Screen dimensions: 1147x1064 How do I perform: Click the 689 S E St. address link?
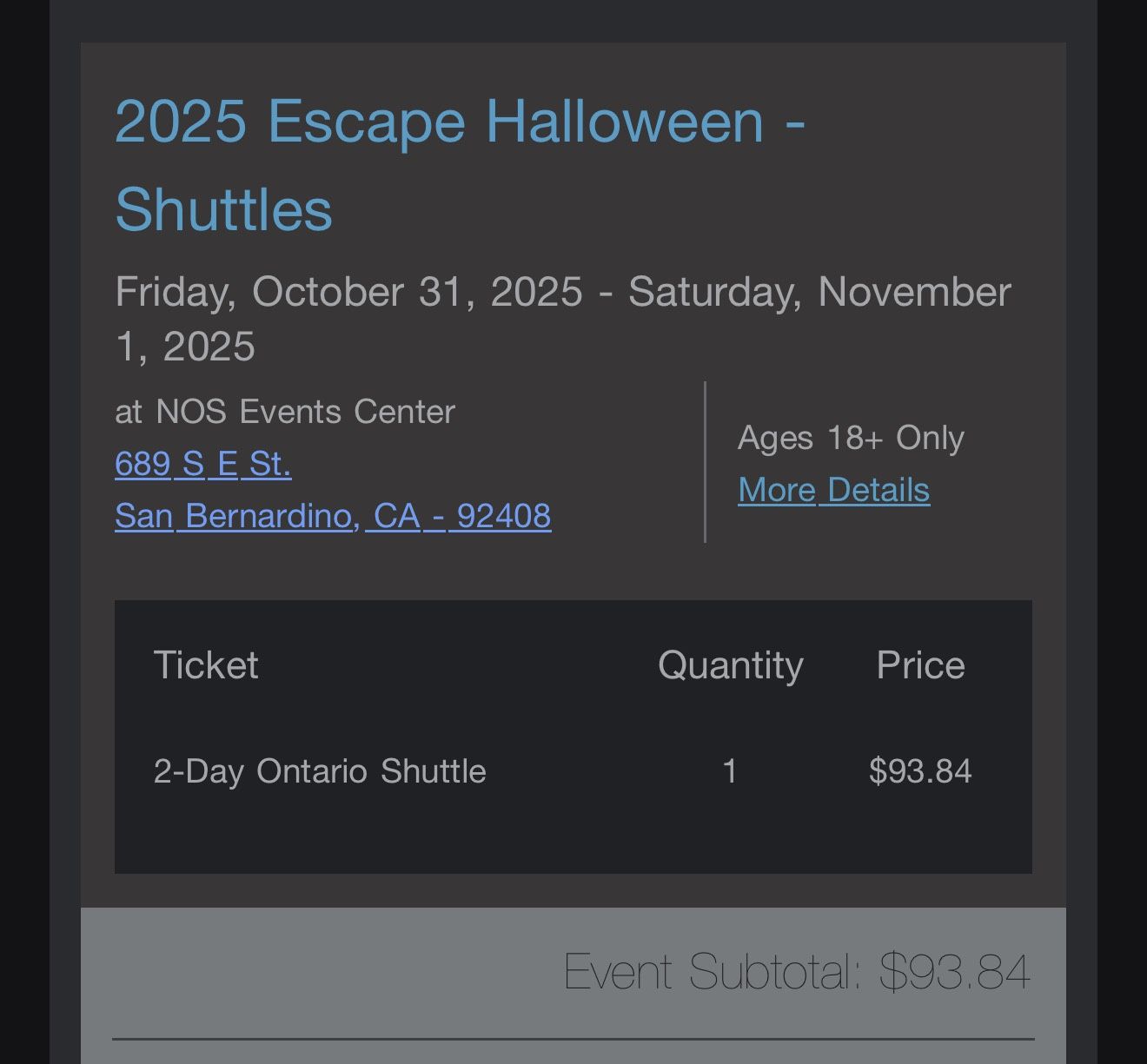coord(202,465)
